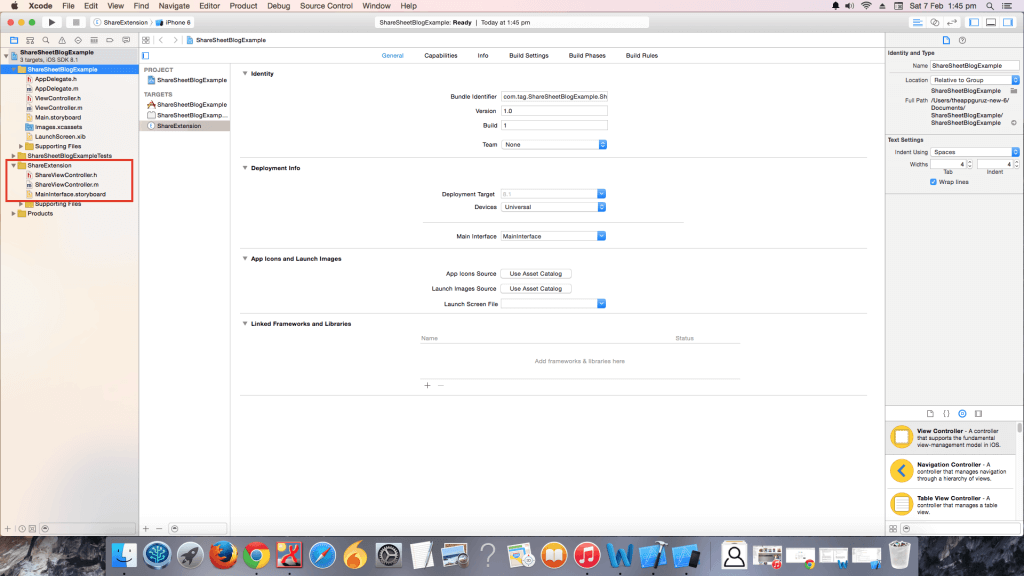Image resolution: width=1024 pixels, height=576 pixels.
Task: Expand the ShareSheetBlogExampleTests folder
Action: [x=13, y=156]
